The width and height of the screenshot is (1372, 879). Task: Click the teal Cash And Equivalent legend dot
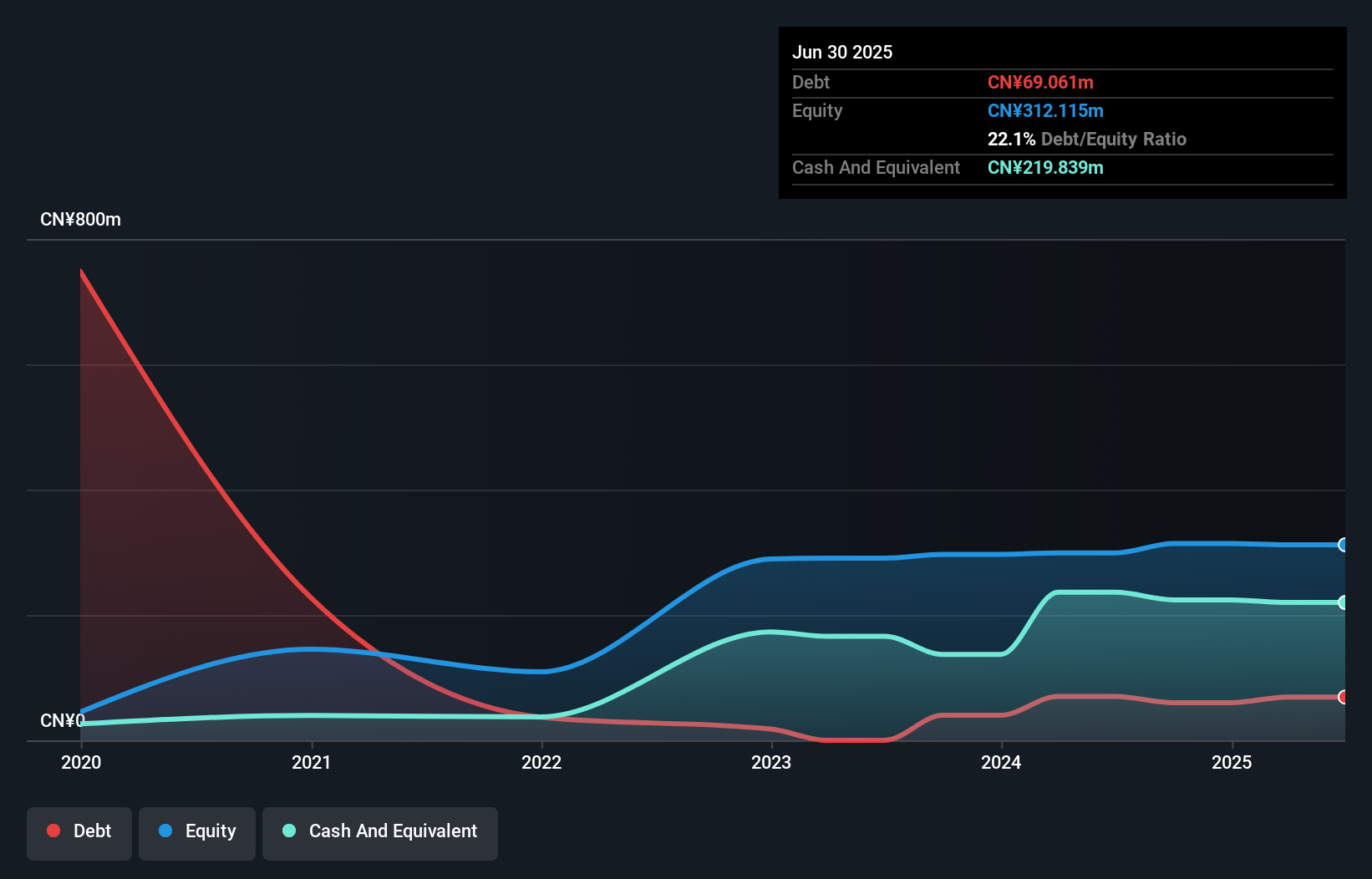coord(288,831)
